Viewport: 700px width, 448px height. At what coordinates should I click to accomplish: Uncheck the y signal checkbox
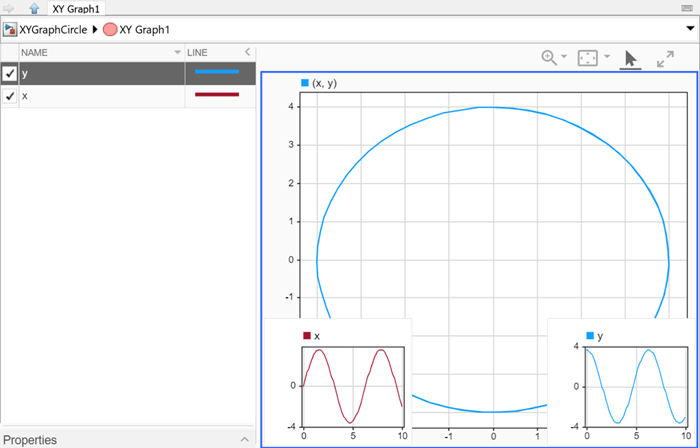pos(10,74)
